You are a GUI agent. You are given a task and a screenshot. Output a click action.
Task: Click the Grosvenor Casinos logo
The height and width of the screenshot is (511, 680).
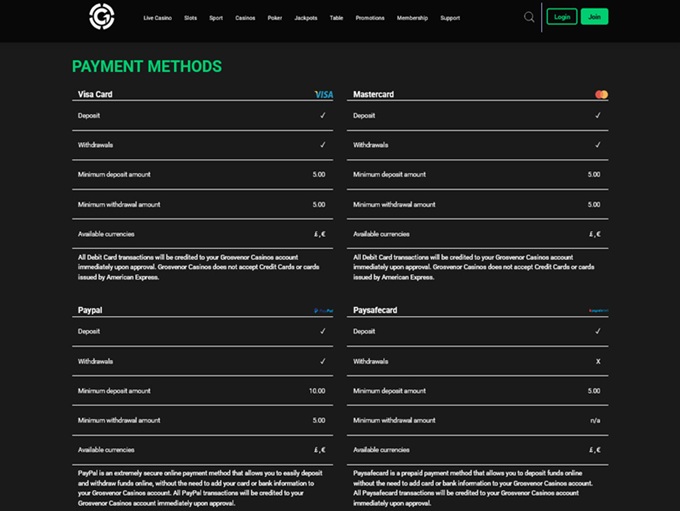pos(102,17)
